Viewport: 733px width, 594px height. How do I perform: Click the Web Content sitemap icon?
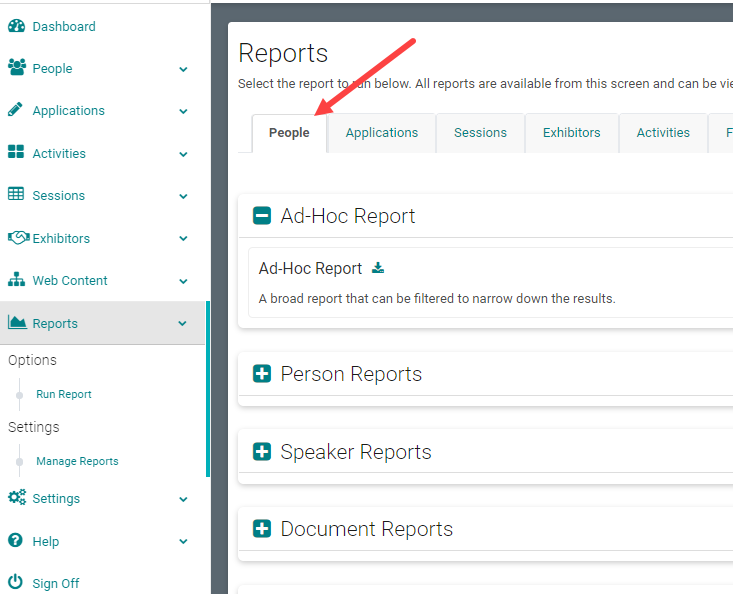tap(16, 280)
